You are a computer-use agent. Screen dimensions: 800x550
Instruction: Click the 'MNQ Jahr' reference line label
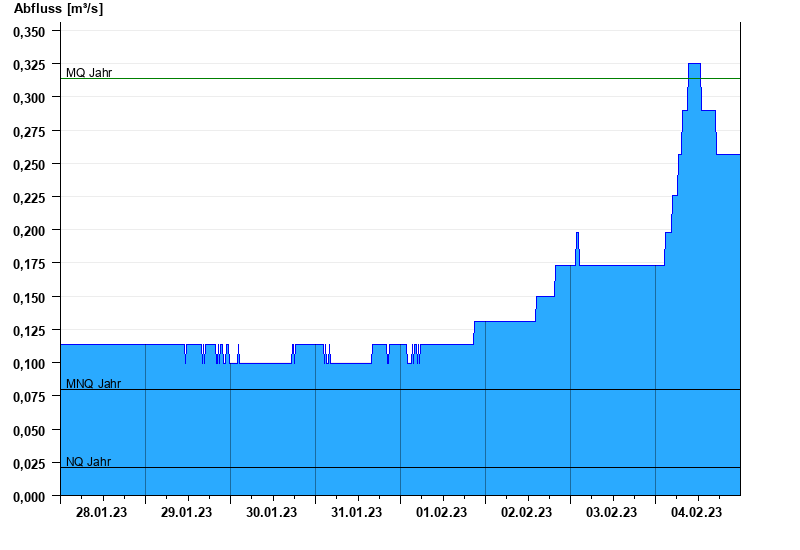pyautogui.click(x=93, y=384)
